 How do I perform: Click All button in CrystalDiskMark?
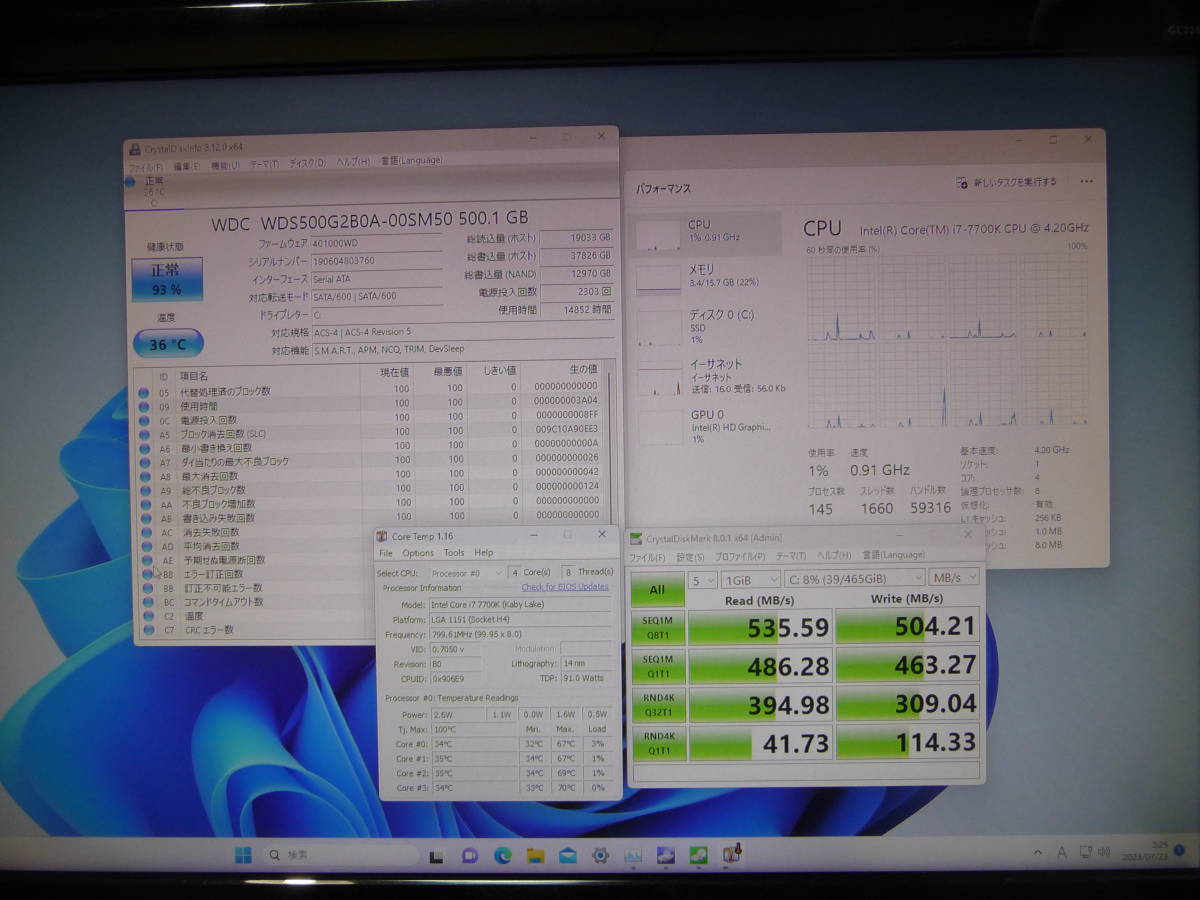point(657,590)
